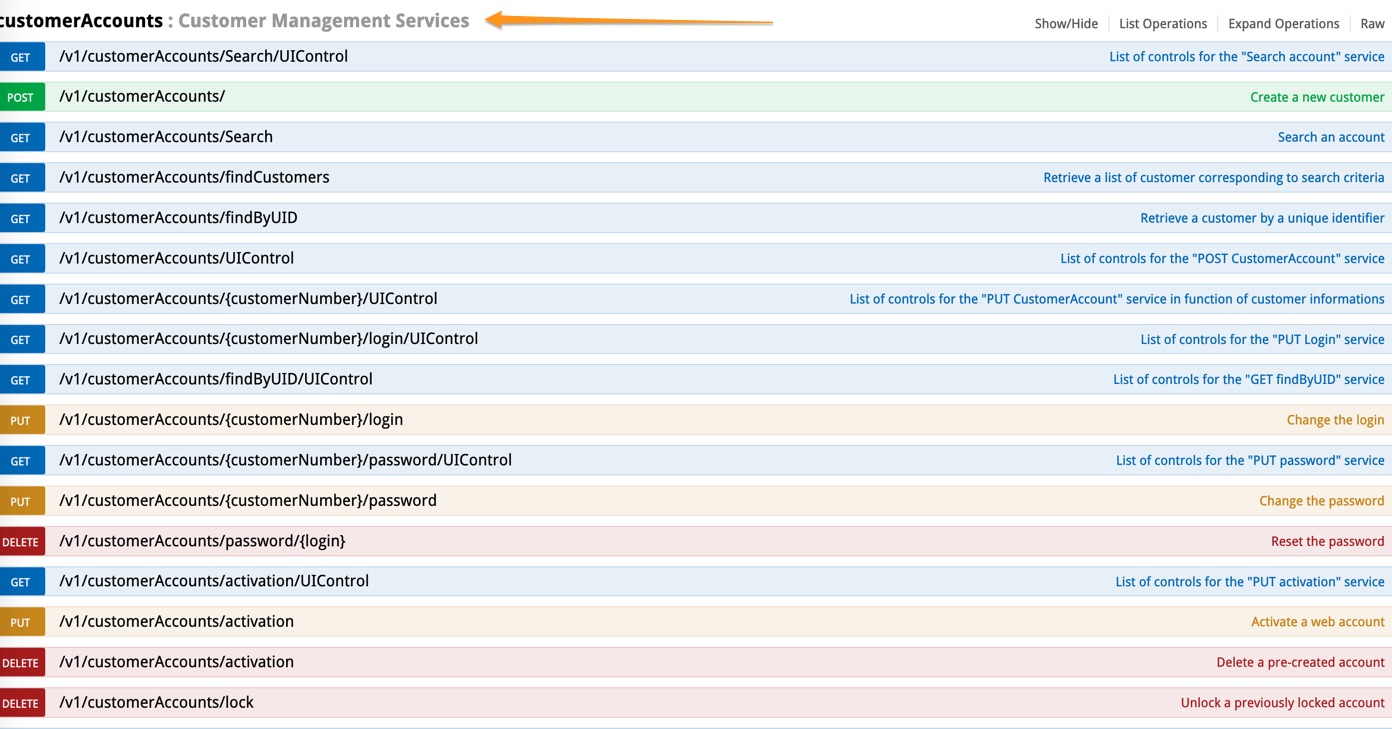Expand the /v1/customerAccounts/findCustomers endpoint
The width and height of the screenshot is (1392, 729).
pos(194,177)
